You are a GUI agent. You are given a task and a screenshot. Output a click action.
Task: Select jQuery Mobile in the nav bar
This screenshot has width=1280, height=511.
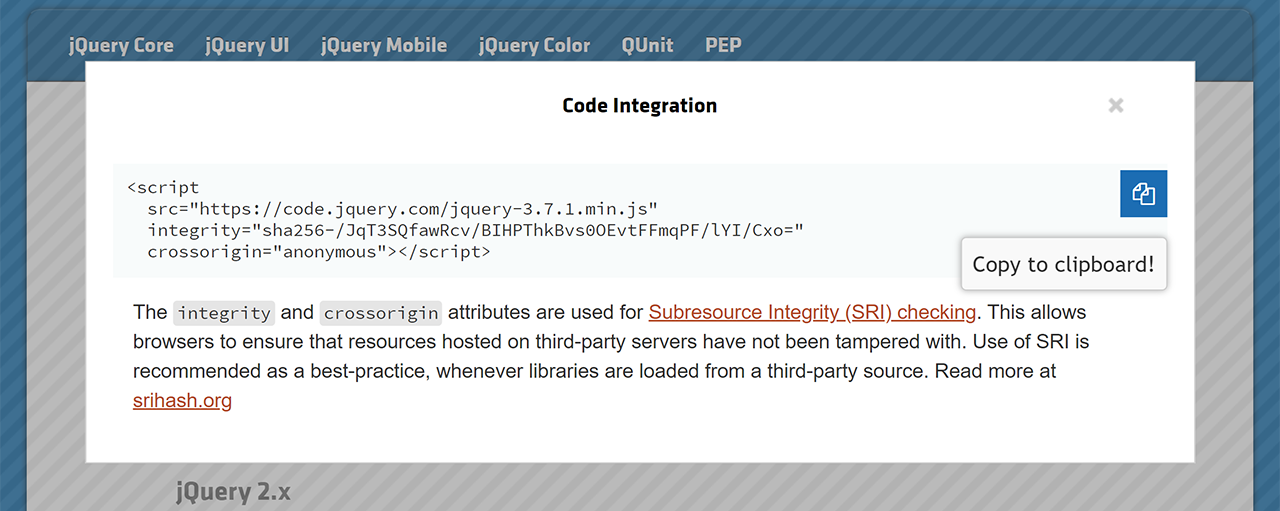384,45
